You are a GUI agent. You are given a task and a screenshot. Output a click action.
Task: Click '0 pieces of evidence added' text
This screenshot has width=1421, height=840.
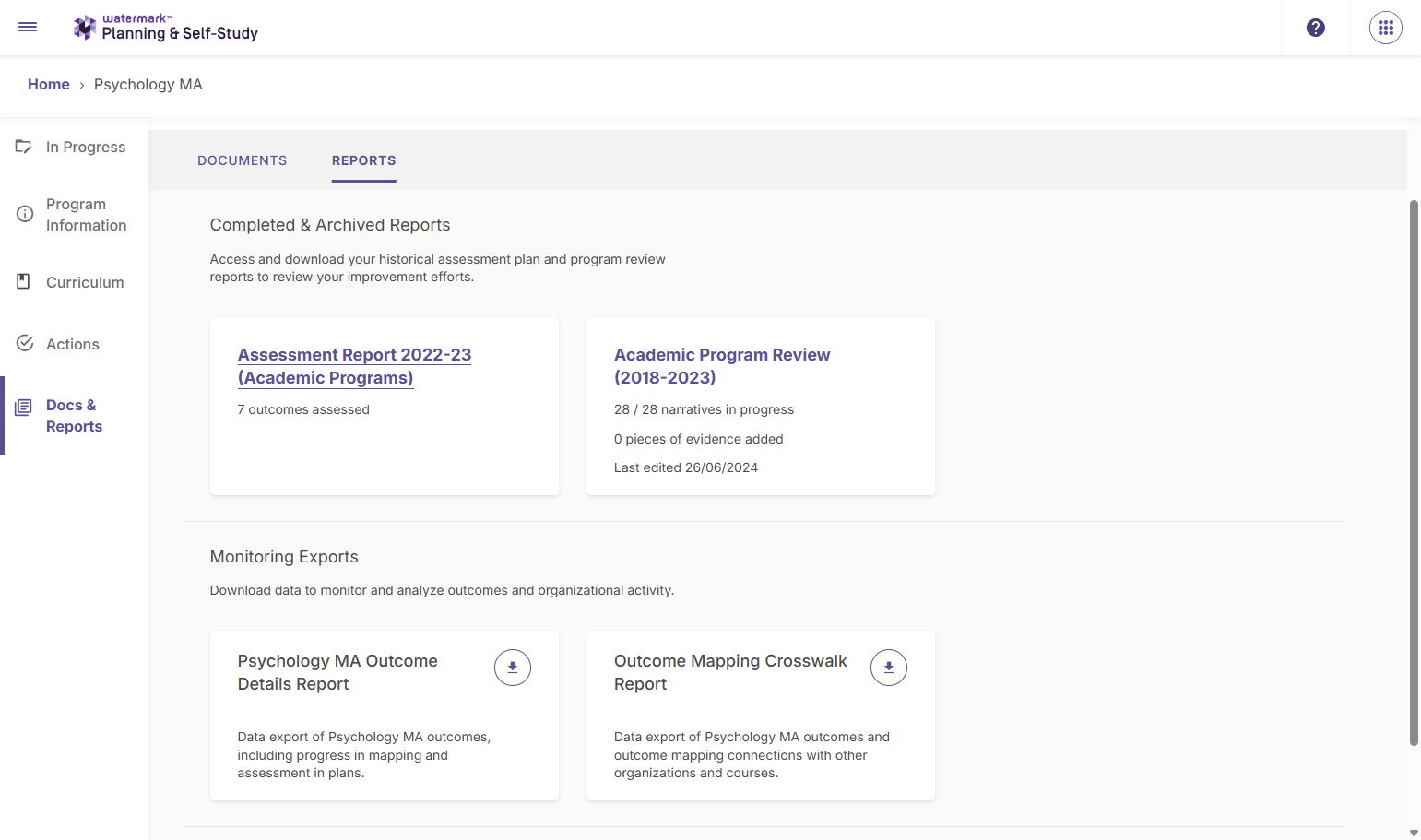pyautogui.click(x=699, y=439)
